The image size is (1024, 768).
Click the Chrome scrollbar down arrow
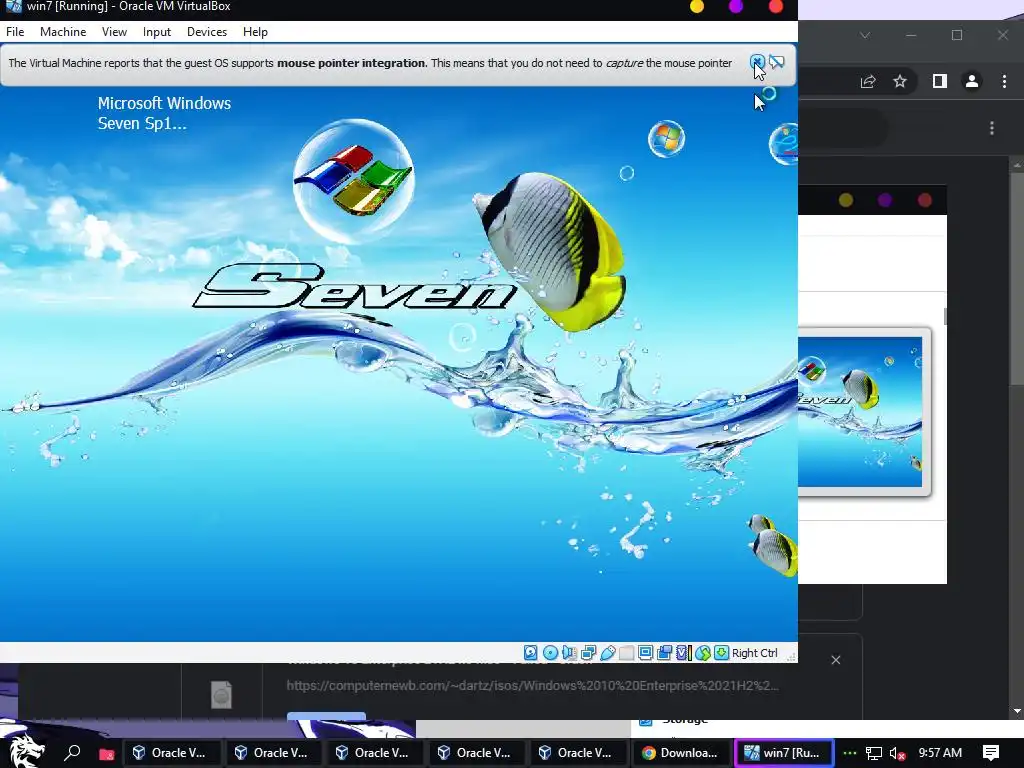pyautogui.click(x=1017, y=711)
